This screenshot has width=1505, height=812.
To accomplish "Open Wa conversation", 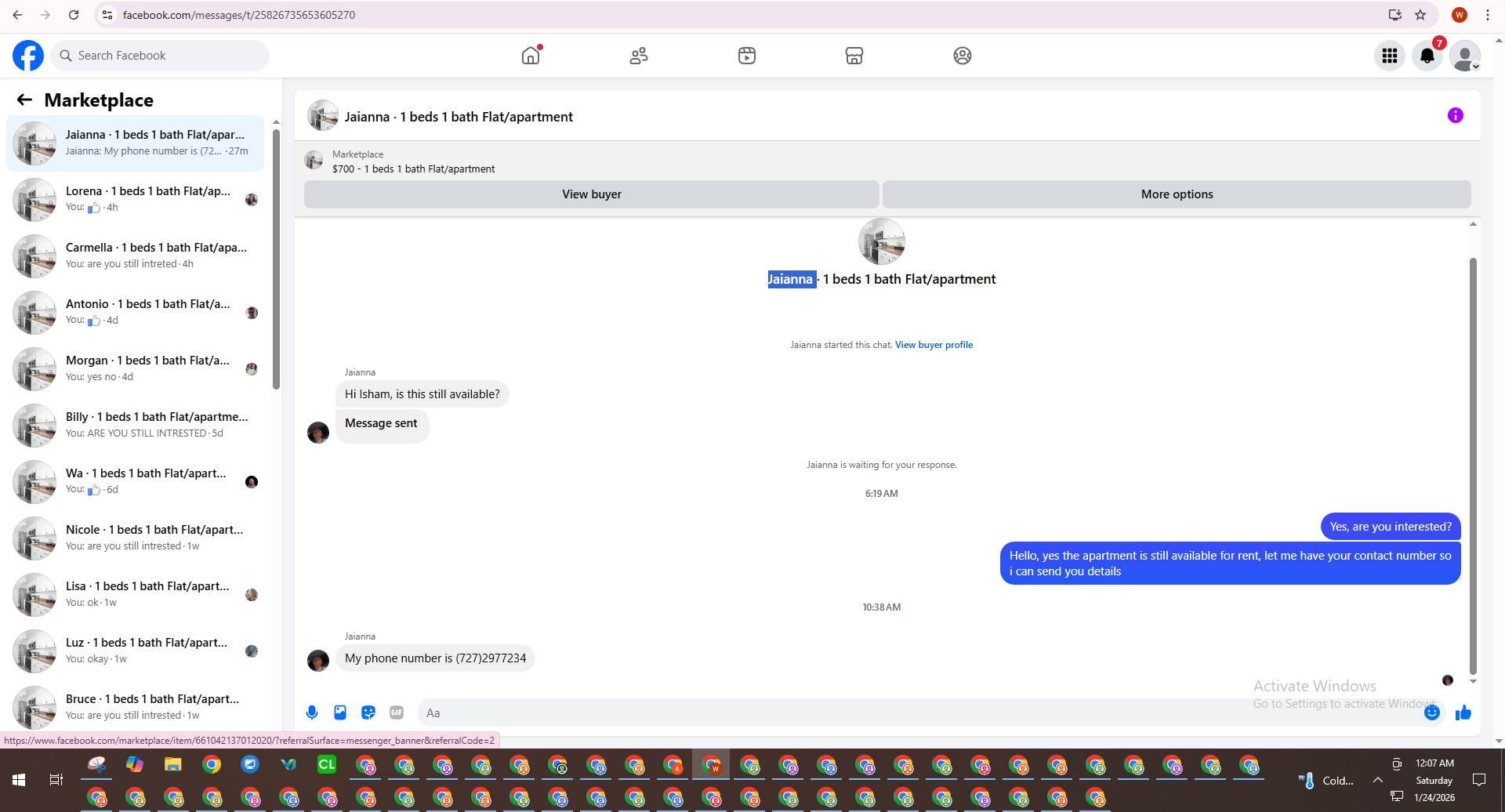I will (136, 482).
